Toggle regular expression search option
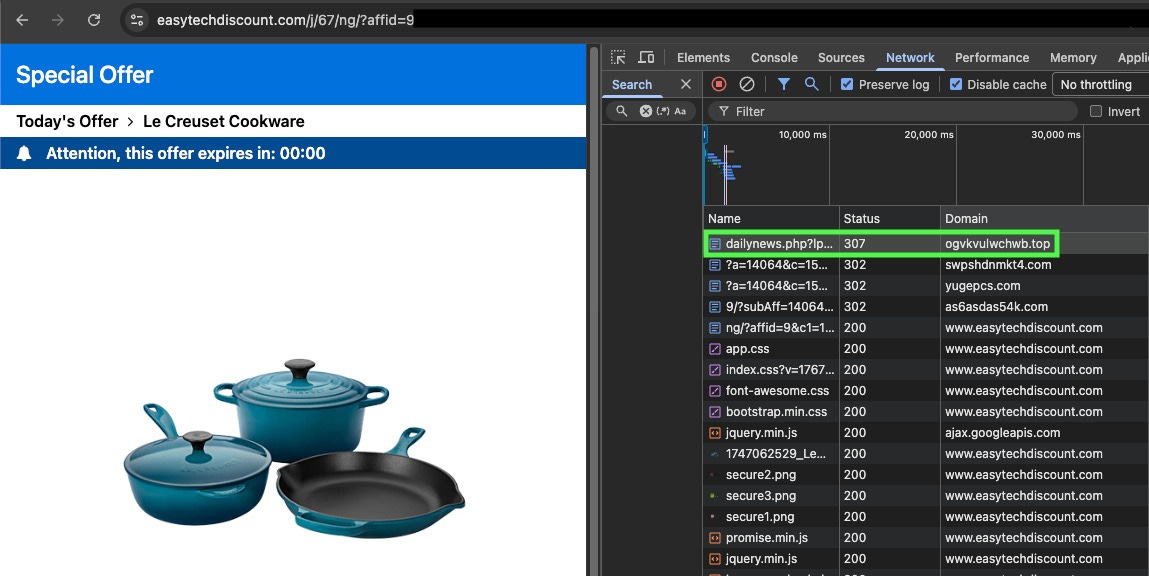Image resolution: width=1149 pixels, height=576 pixels. click(663, 111)
